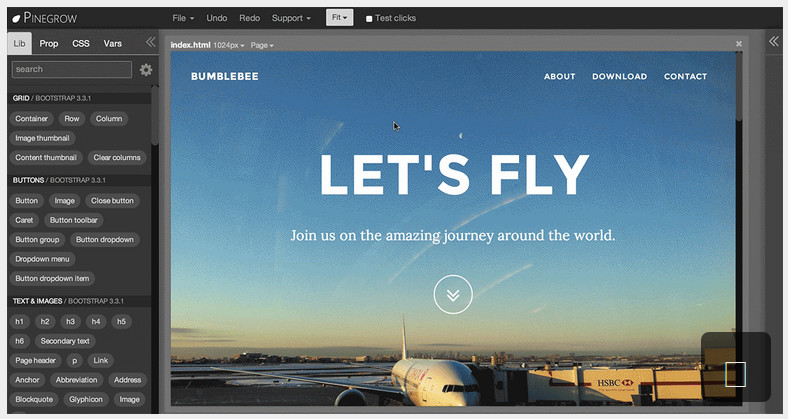This screenshot has width=788, height=419.
Task: Open library settings gear icon
Action: (x=146, y=69)
